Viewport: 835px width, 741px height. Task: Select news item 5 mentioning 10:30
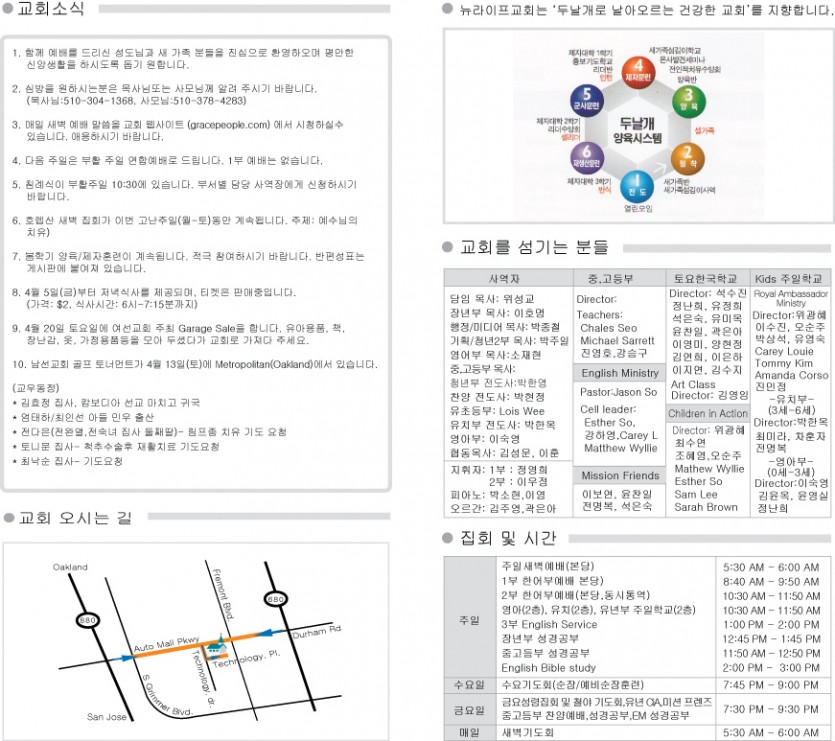click(x=185, y=190)
